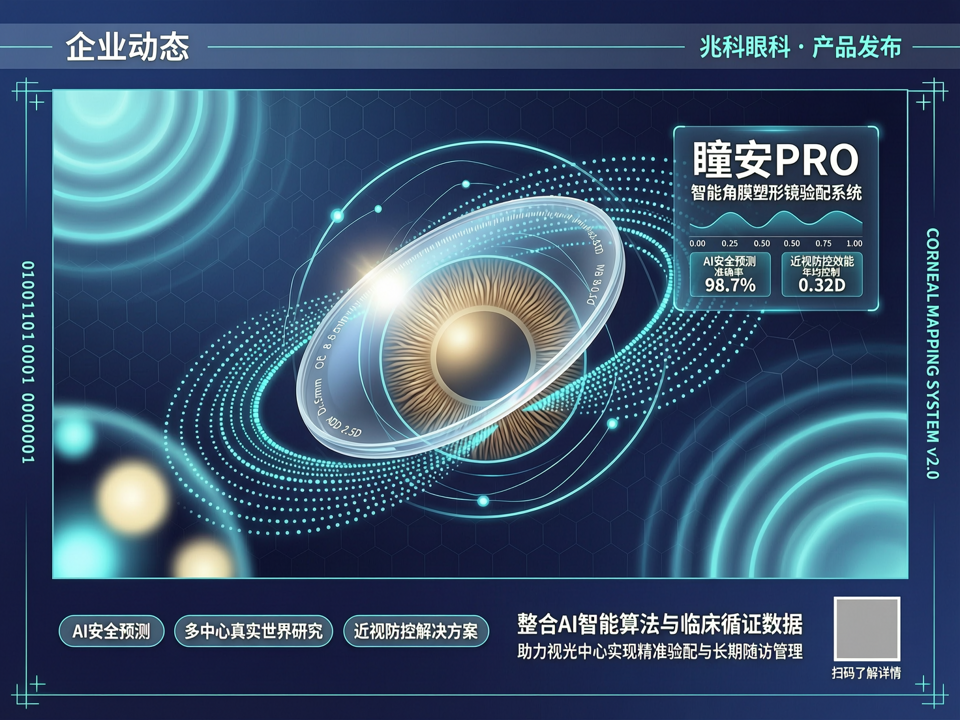Click the QR code placeholder square
The height and width of the screenshot is (720, 960).
pyautogui.click(x=867, y=629)
